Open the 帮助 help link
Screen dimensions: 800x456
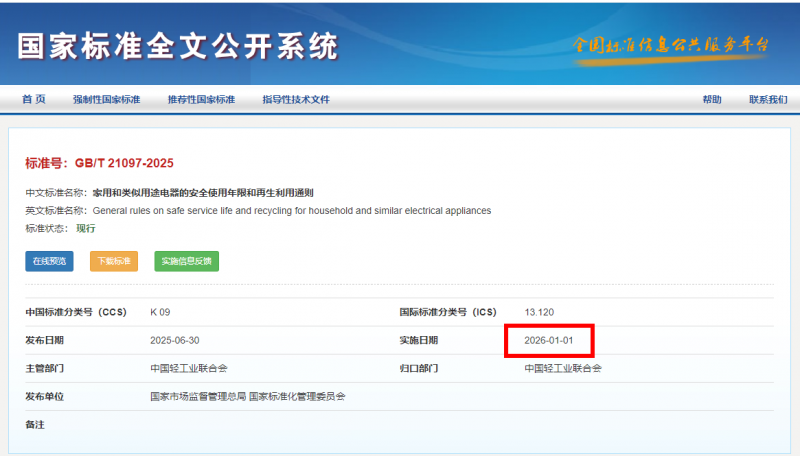point(711,100)
